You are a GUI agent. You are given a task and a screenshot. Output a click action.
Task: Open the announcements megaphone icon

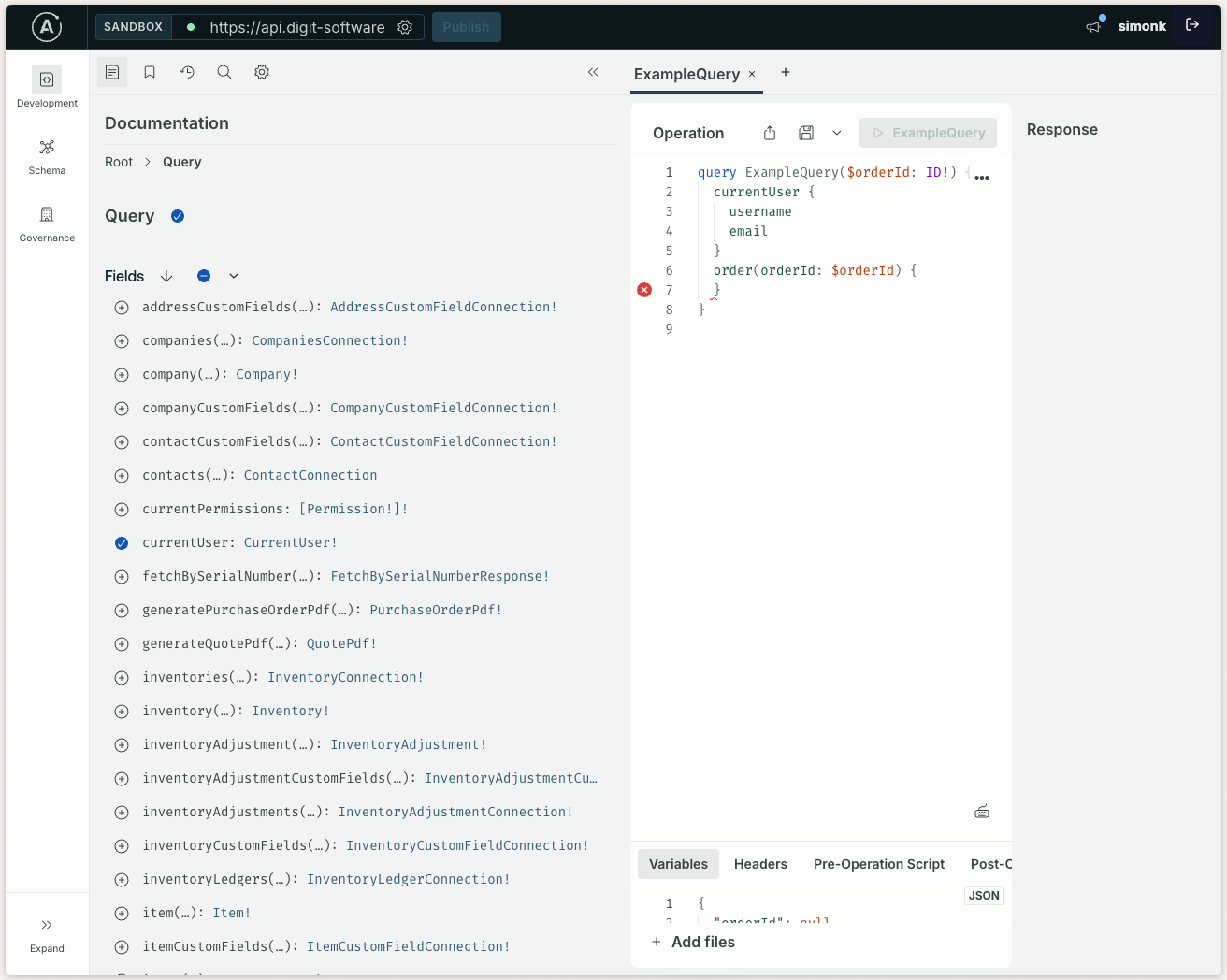pyautogui.click(x=1093, y=26)
